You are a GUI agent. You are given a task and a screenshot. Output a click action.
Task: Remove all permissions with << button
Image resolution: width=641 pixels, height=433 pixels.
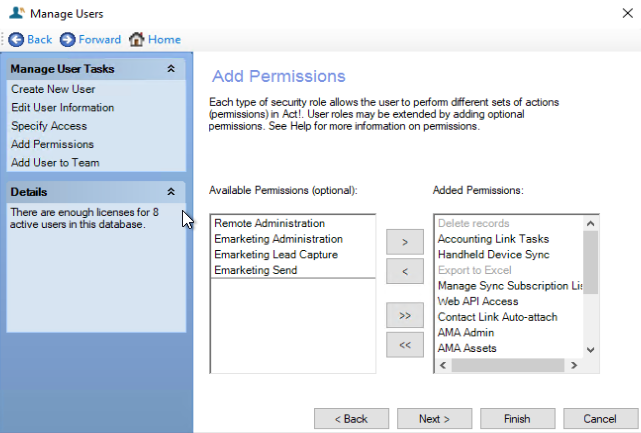tap(405, 345)
